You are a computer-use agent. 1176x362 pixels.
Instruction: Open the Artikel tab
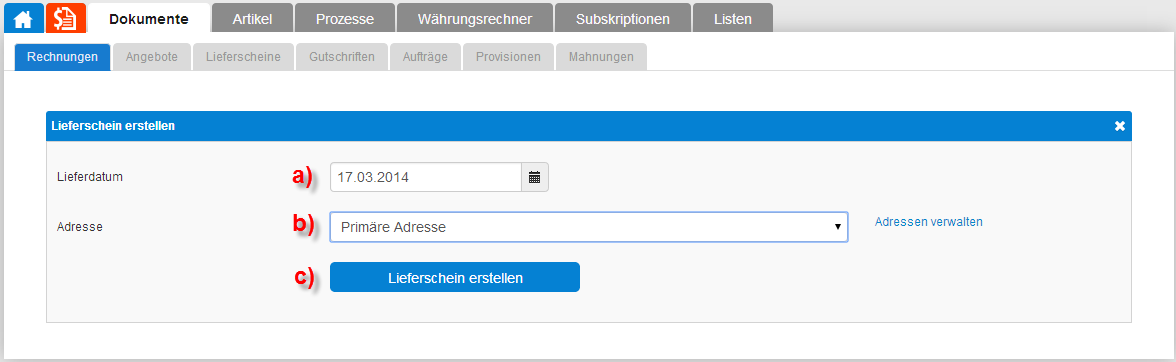pyautogui.click(x=252, y=19)
